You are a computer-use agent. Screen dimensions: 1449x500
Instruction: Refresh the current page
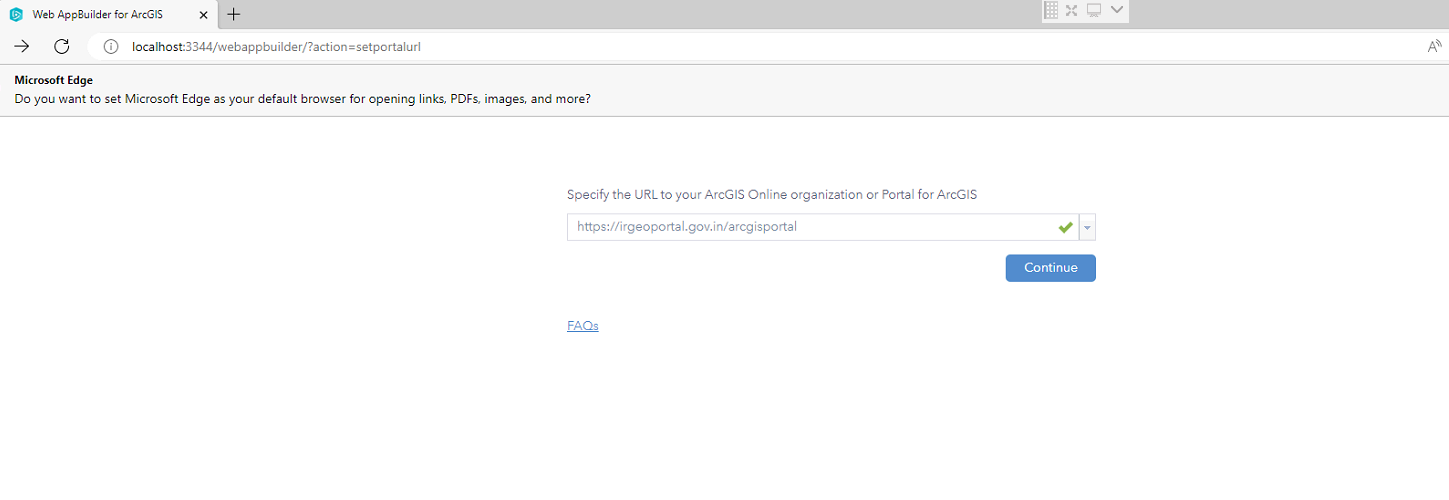tap(61, 46)
